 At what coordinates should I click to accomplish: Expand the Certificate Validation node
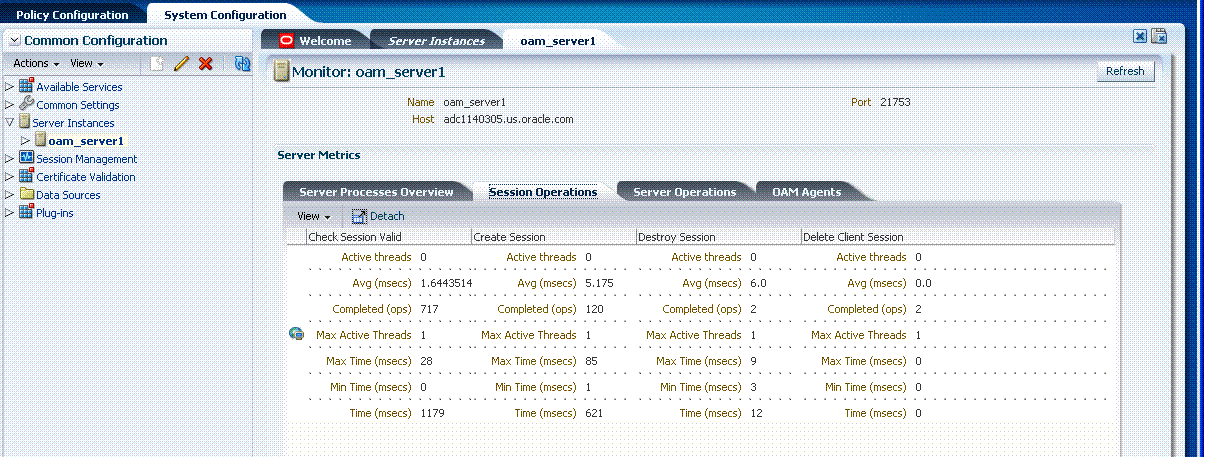point(10,177)
